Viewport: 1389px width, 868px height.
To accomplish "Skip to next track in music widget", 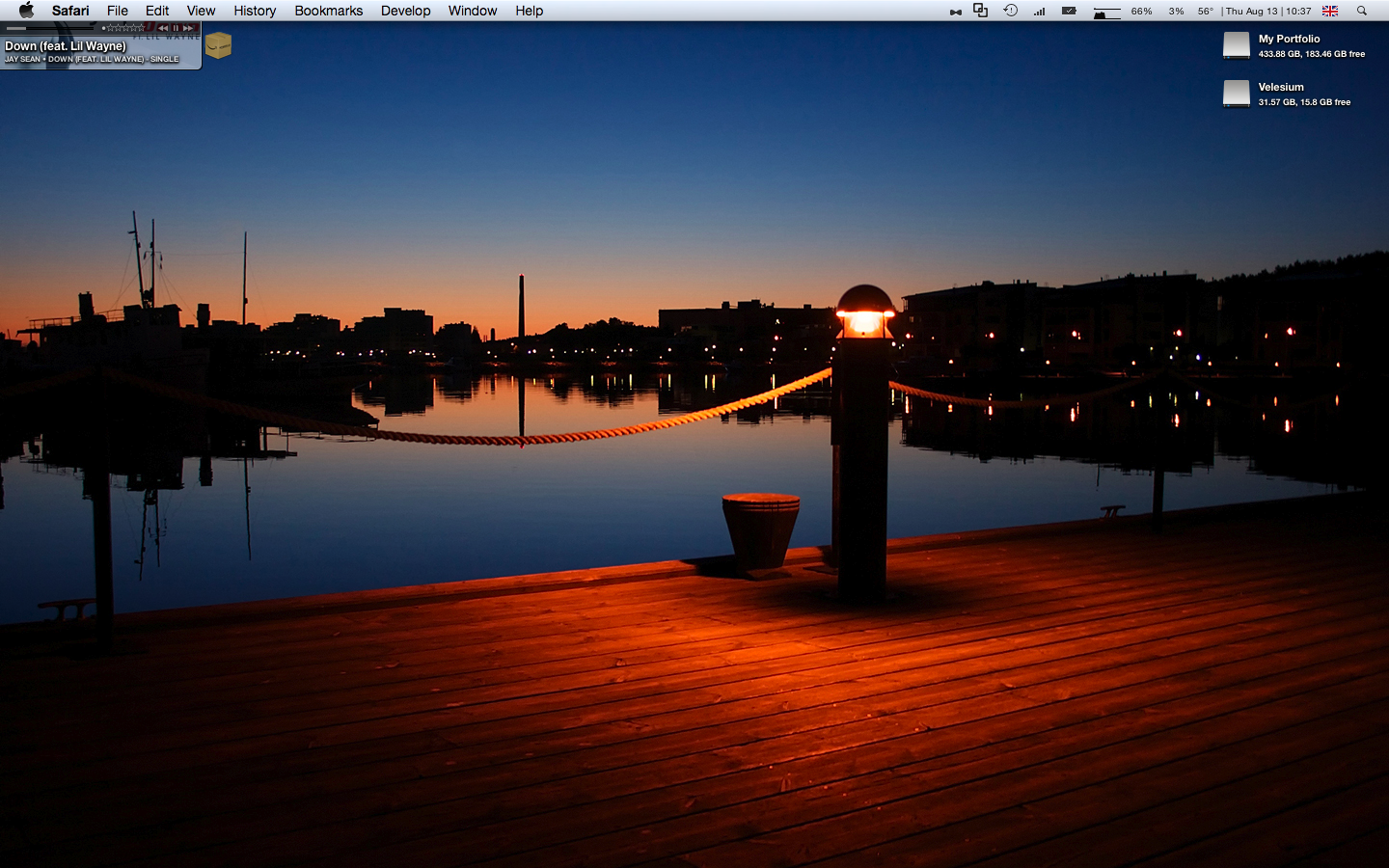I will coord(188,28).
